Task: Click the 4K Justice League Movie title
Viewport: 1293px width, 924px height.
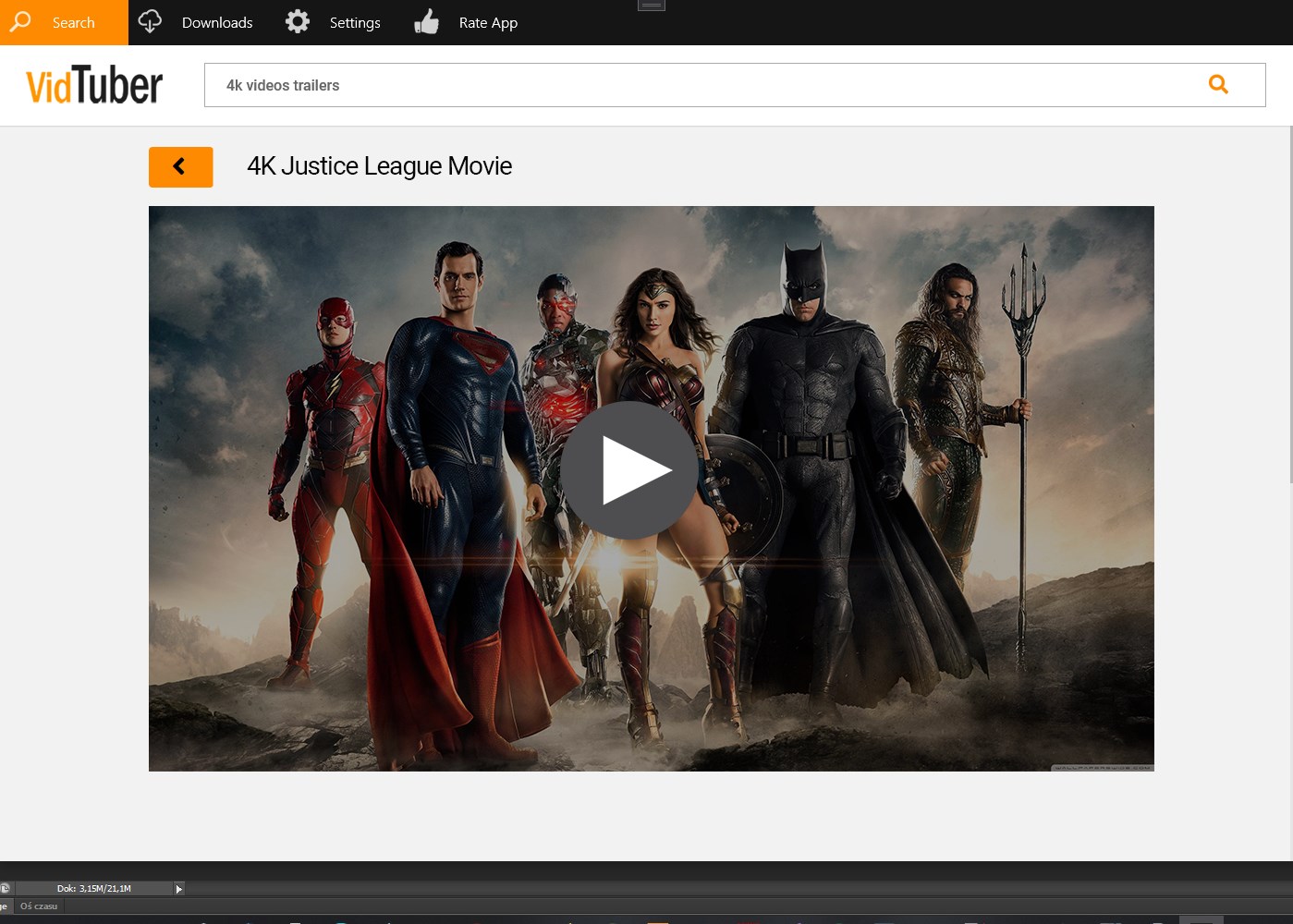Action: coord(379,166)
